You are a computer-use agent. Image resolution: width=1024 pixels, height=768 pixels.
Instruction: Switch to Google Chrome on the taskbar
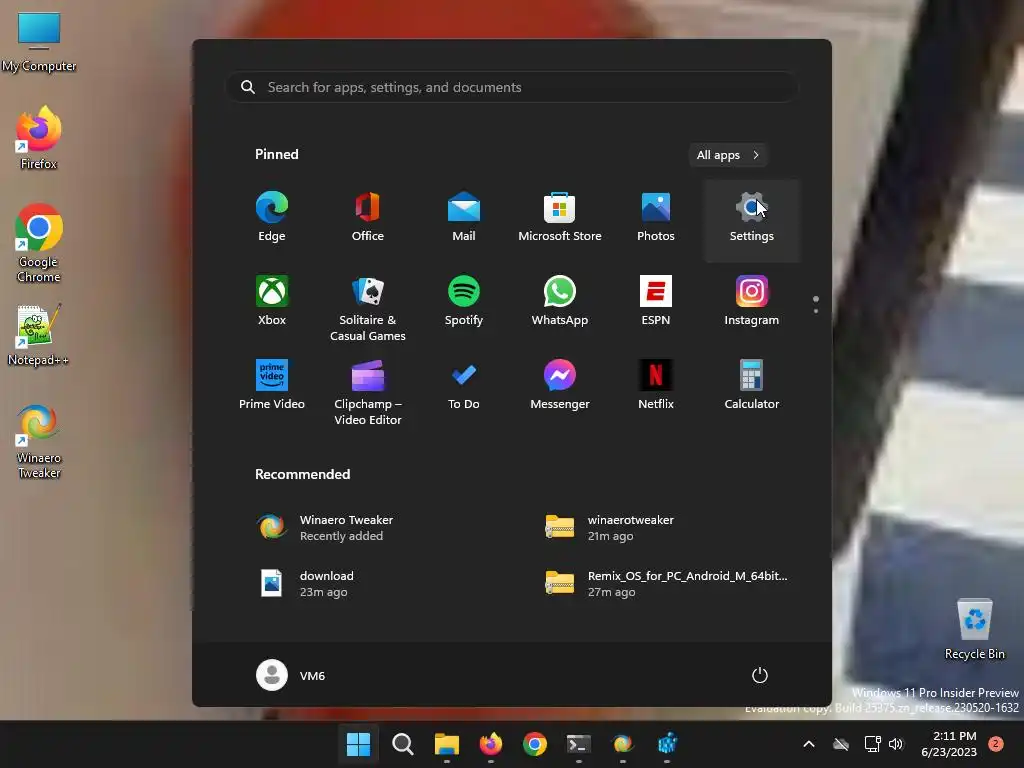coord(535,744)
